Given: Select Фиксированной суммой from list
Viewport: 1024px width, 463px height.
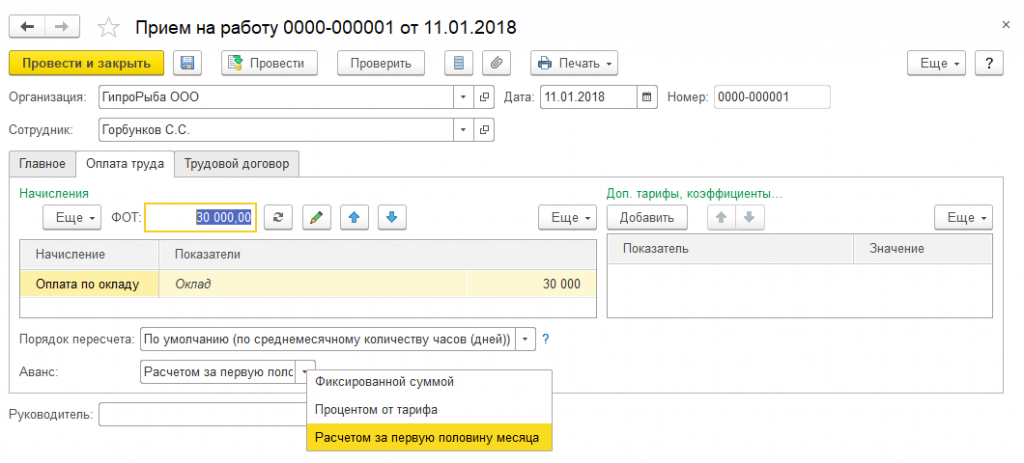Looking at the screenshot, I should (x=384, y=382).
